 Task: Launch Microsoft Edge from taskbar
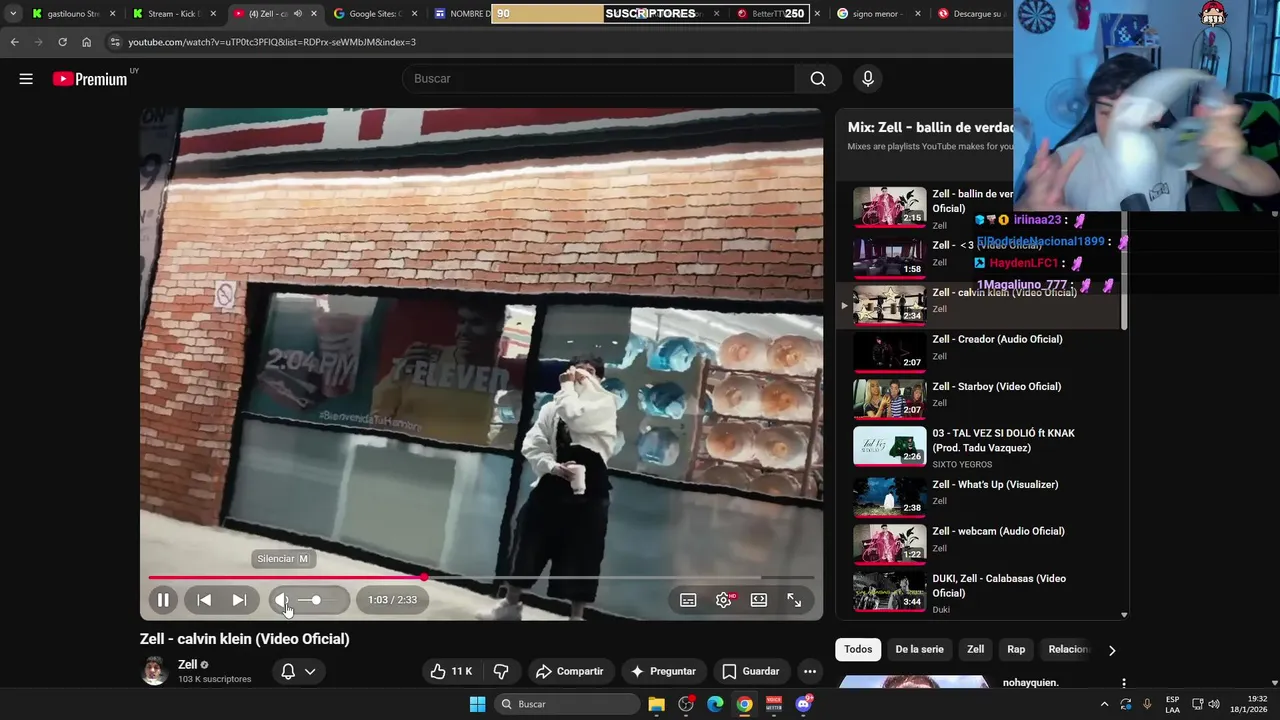715,704
